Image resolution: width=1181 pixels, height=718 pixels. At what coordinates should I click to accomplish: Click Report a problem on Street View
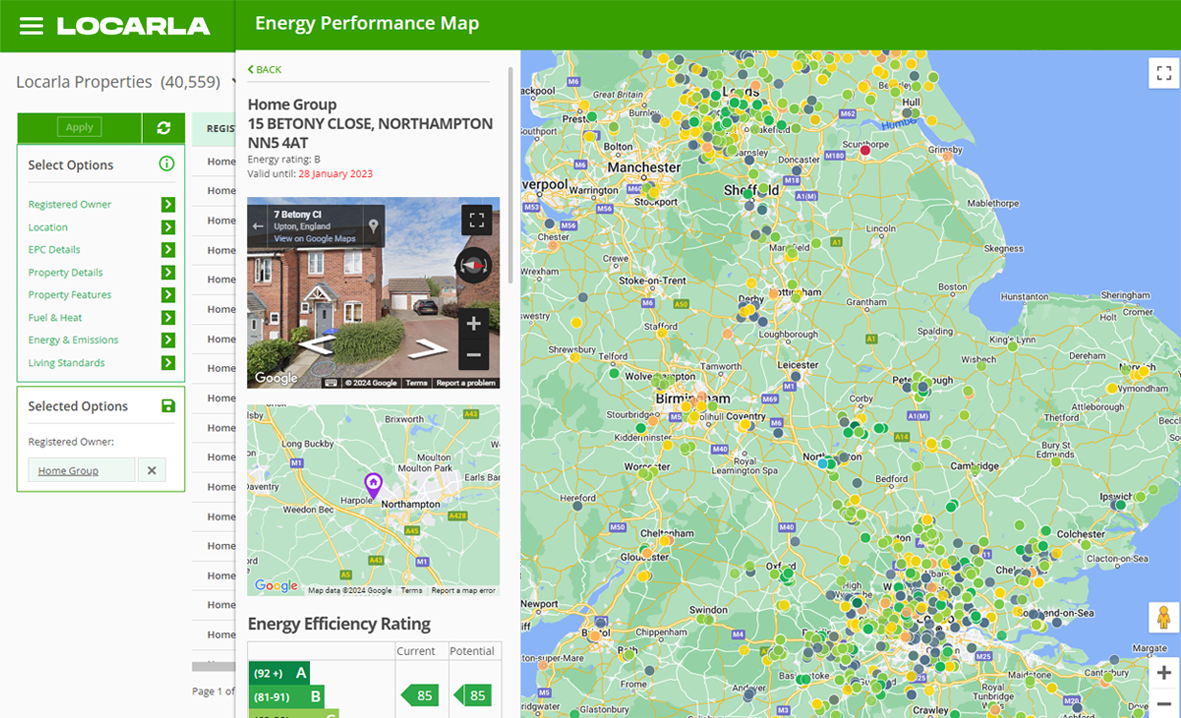pos(465,383)
